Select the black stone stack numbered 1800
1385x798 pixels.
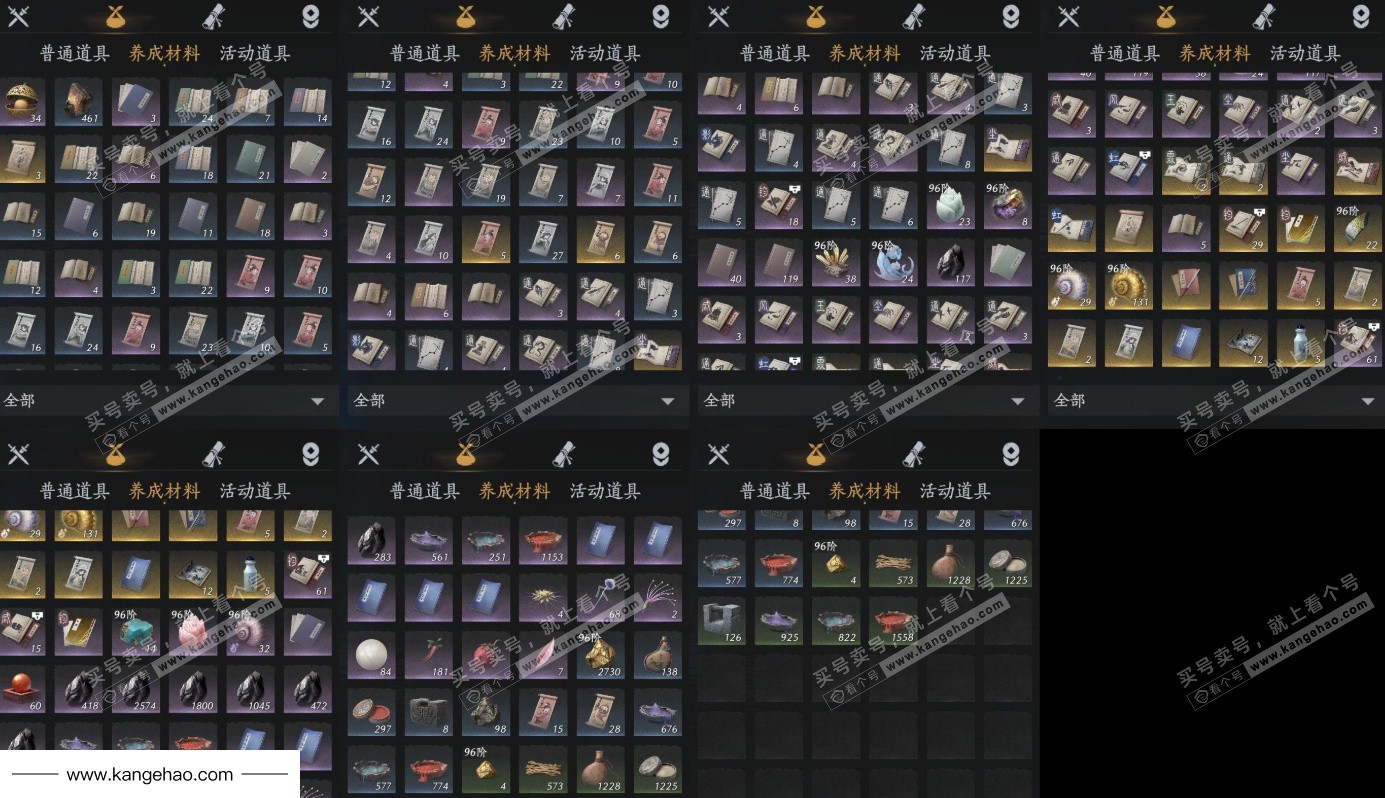coord(194,689)
